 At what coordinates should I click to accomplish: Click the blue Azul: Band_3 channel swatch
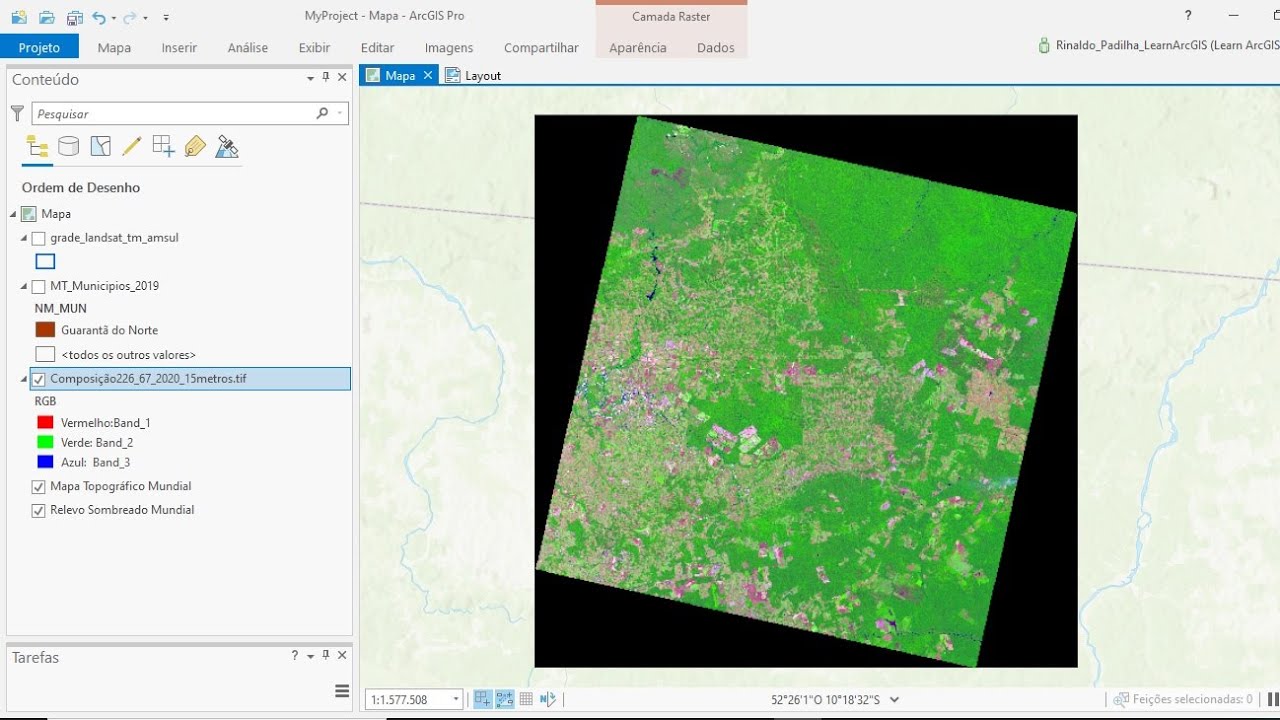click(44, 462)
